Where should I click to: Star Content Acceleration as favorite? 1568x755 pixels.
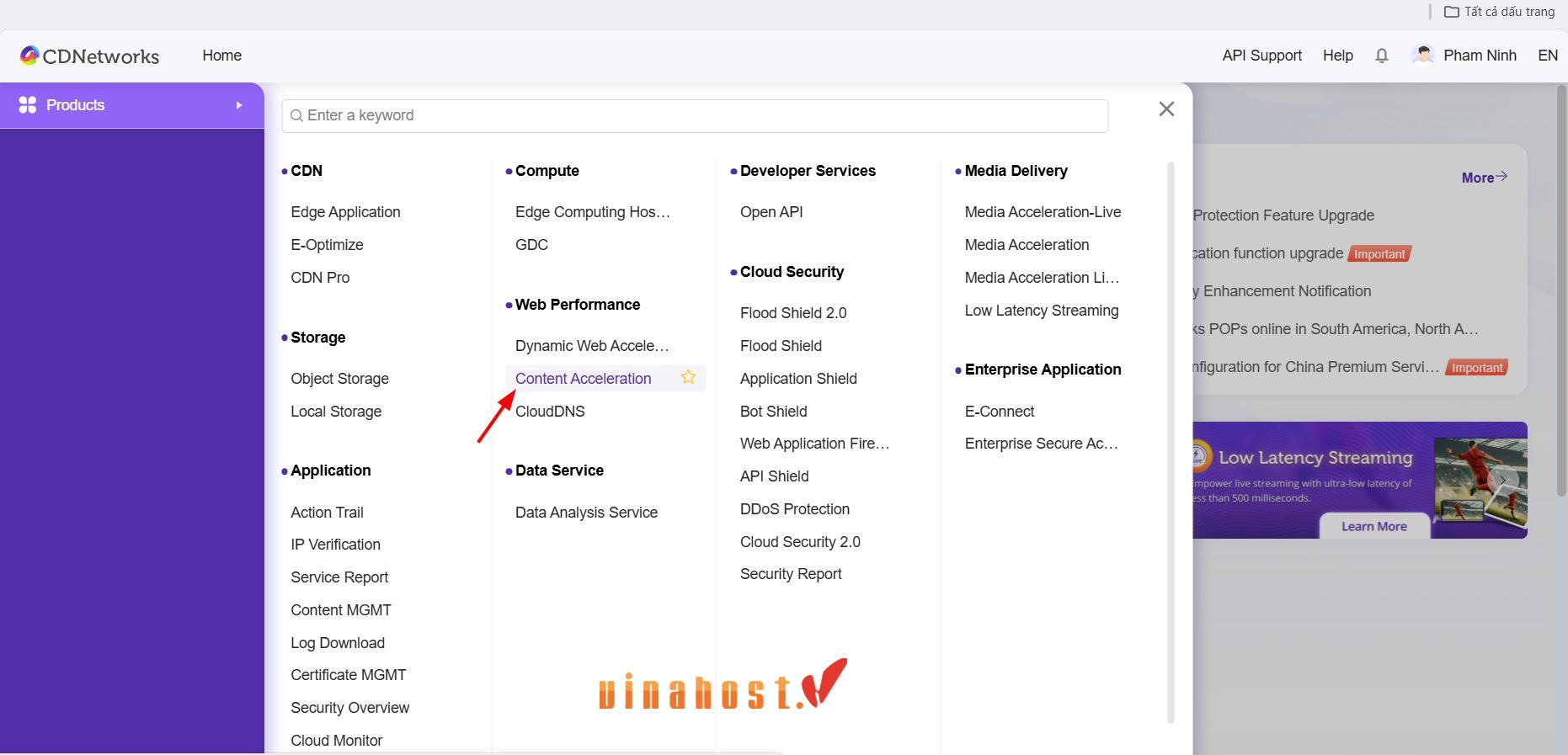[688, 378]
